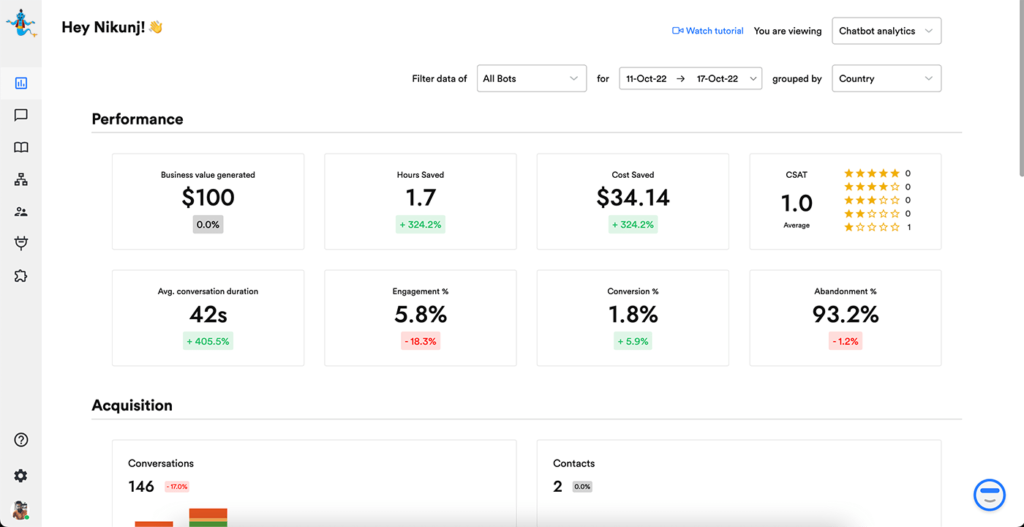
Task: Click the Business value generated card
Action: point(208,201)
